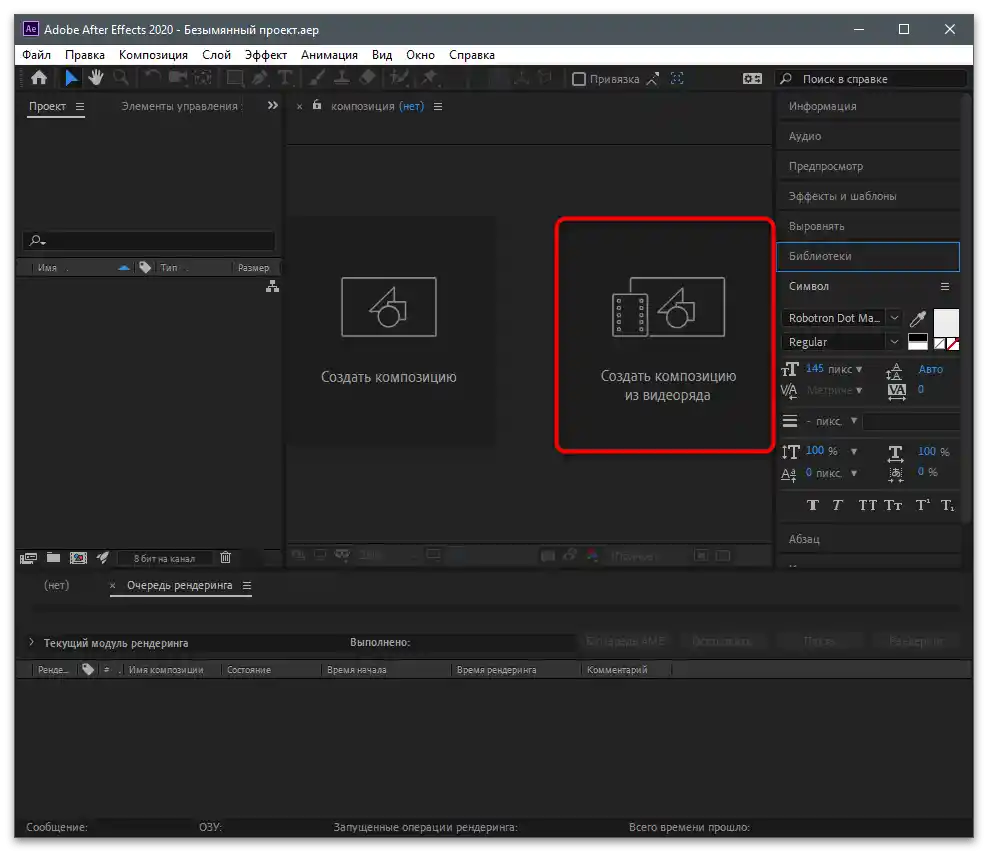
Task: Select the Zoom magnifier tool
Action: pos(121,78)
